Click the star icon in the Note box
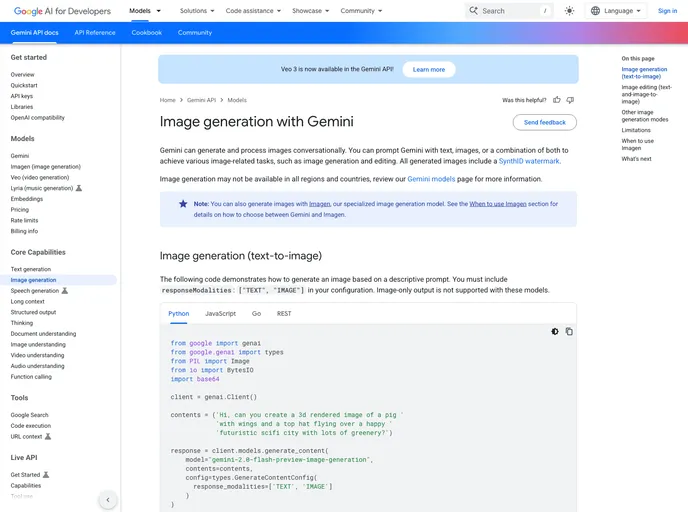 coord(183,204)
